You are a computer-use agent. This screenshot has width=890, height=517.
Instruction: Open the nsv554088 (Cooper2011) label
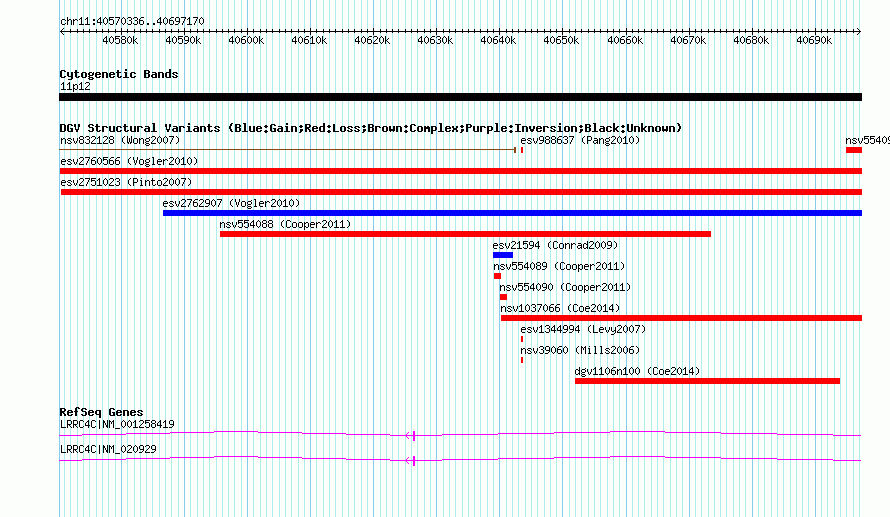pyautogui.click(x=286, y=224)
